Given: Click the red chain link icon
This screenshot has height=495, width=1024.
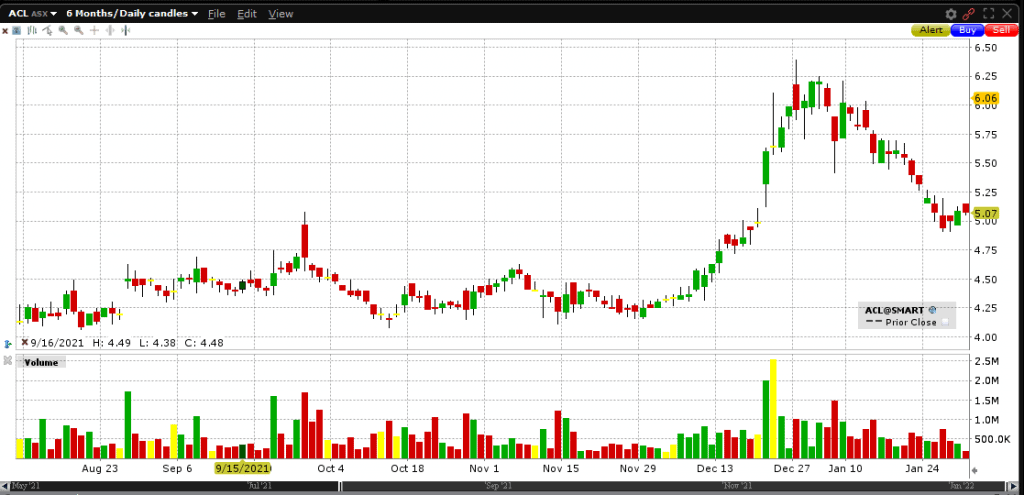Looking at the screenshot, I should click(x=970, y=14).
